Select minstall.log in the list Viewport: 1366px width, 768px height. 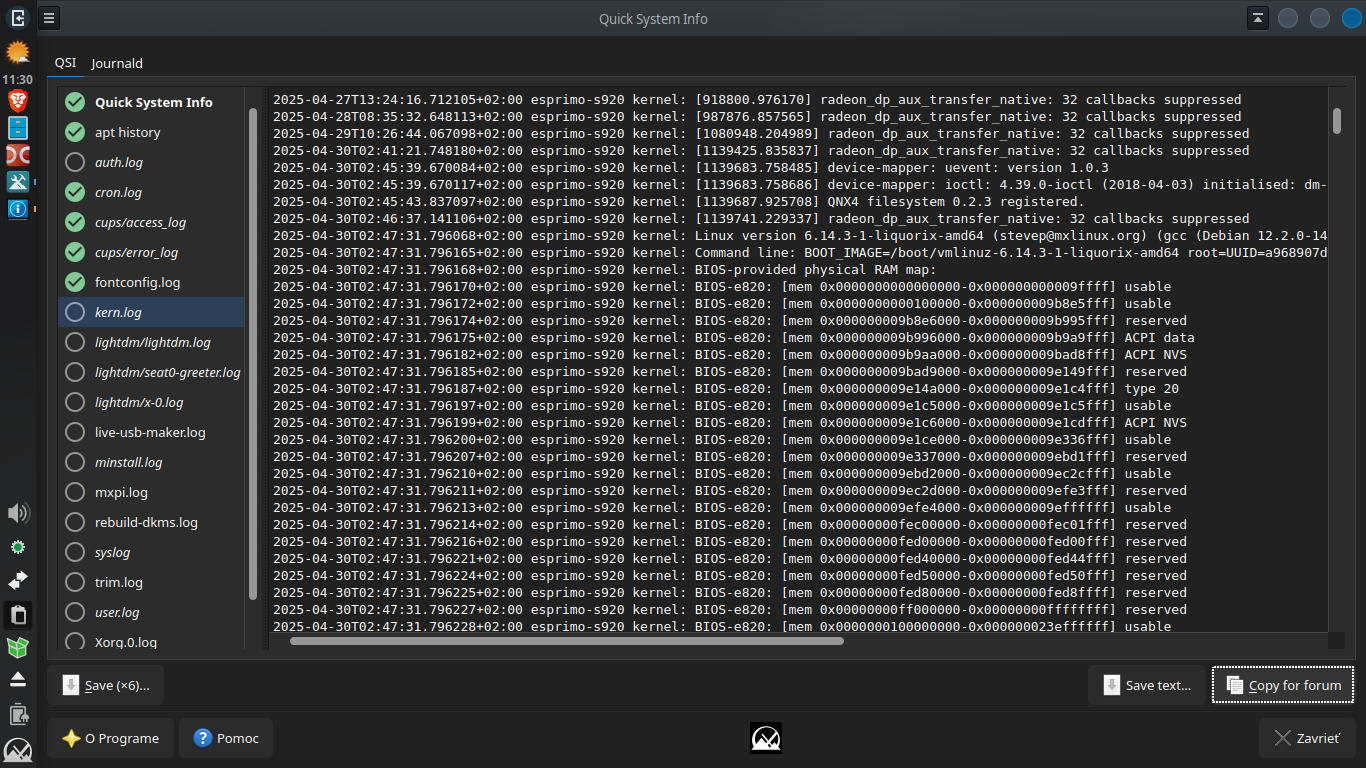tap(151, 462)
